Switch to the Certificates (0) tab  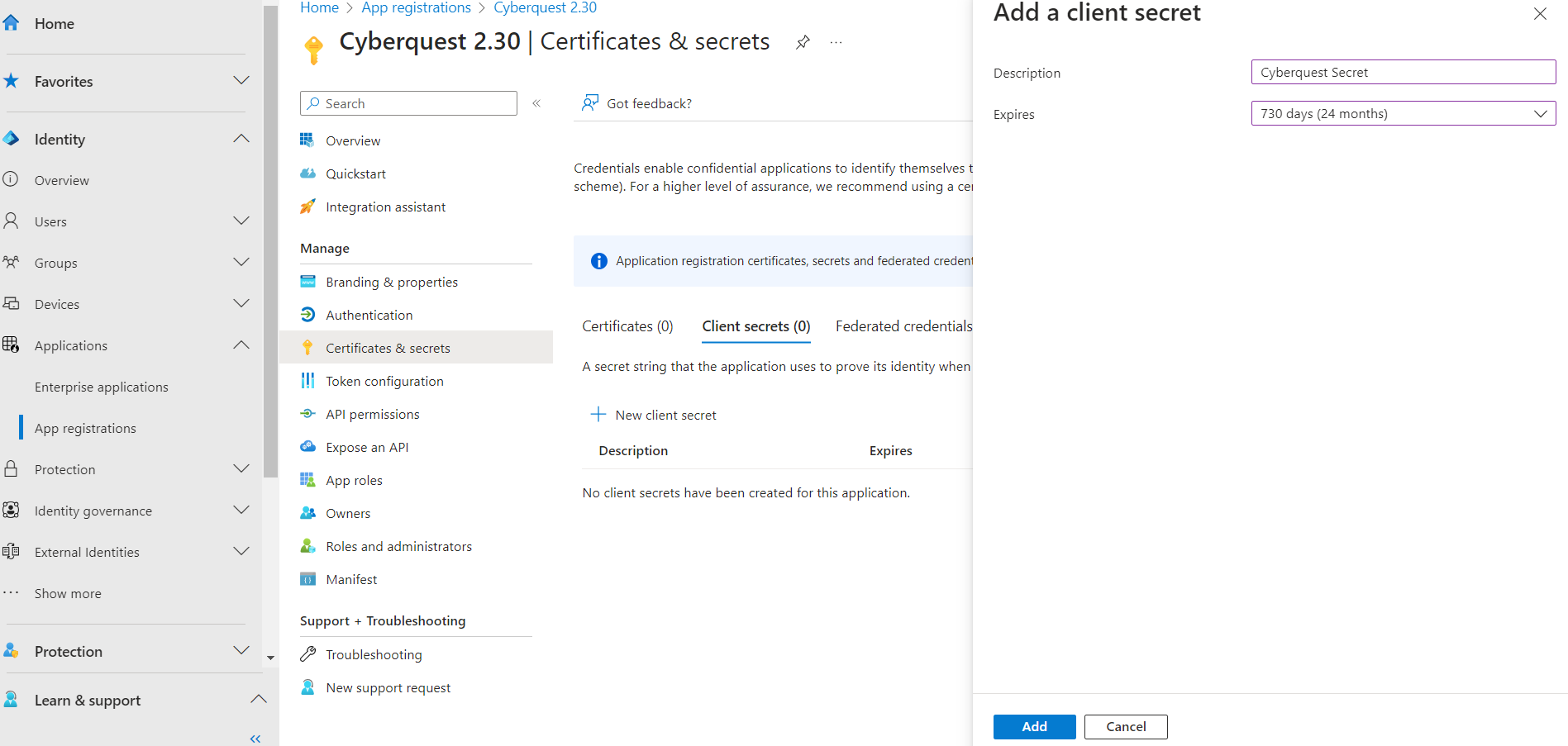click(627, 326)
